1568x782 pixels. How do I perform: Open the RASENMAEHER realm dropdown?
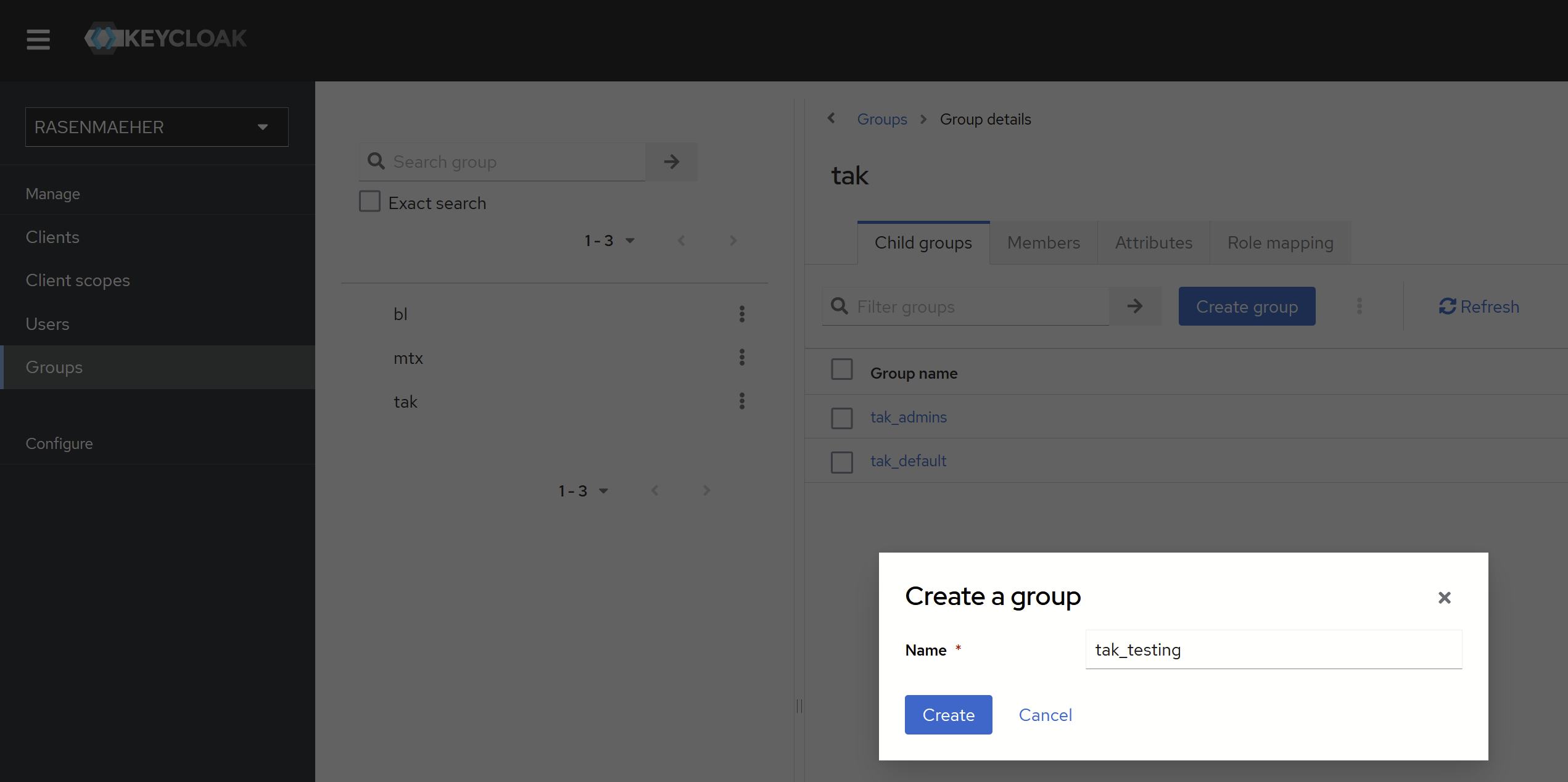pyautogui.click(x=157, y=127)
